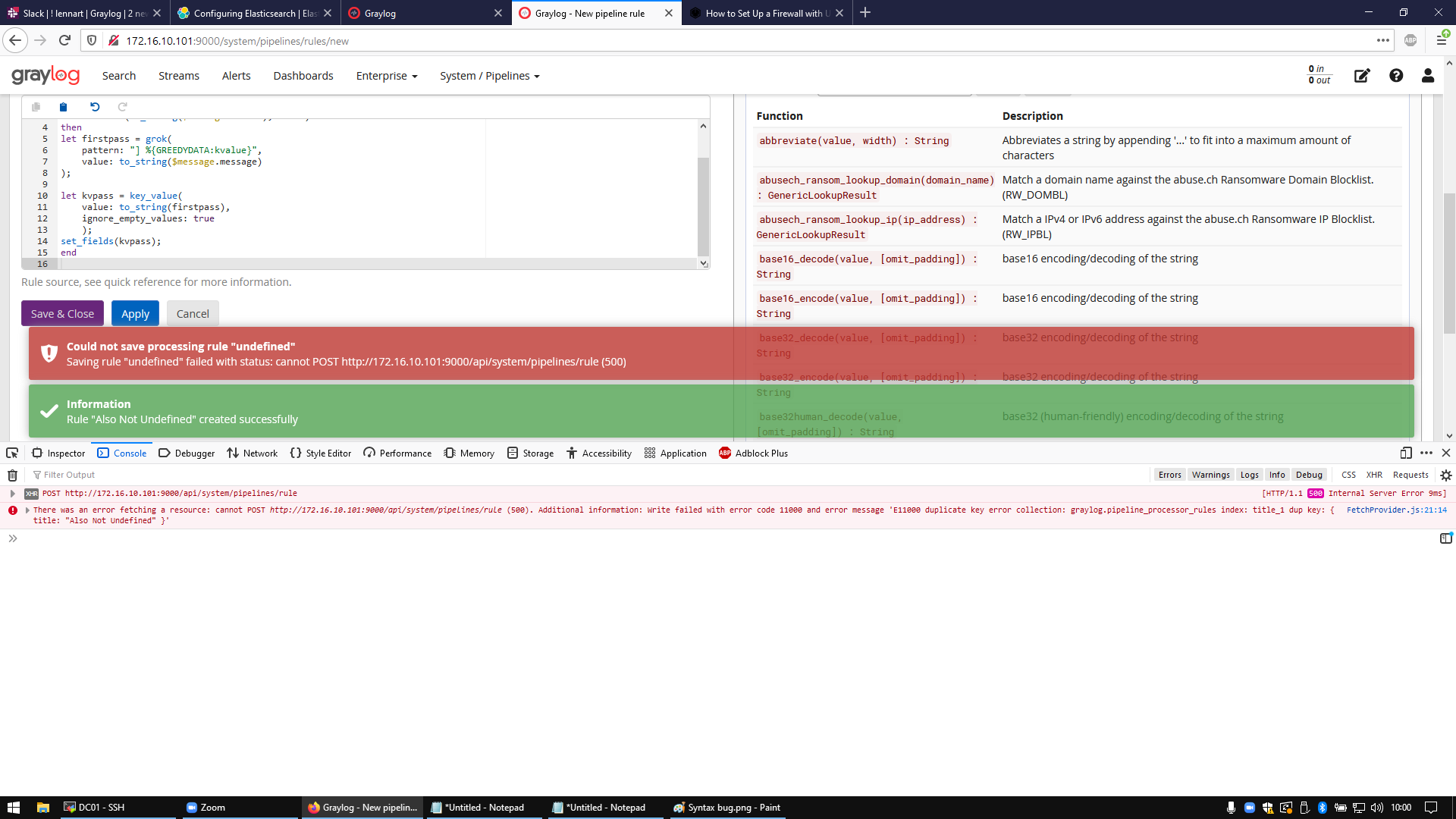Click the clipboard paste icon in rule editor
This screenshot has height=819, width=1456.
point(64,107)
